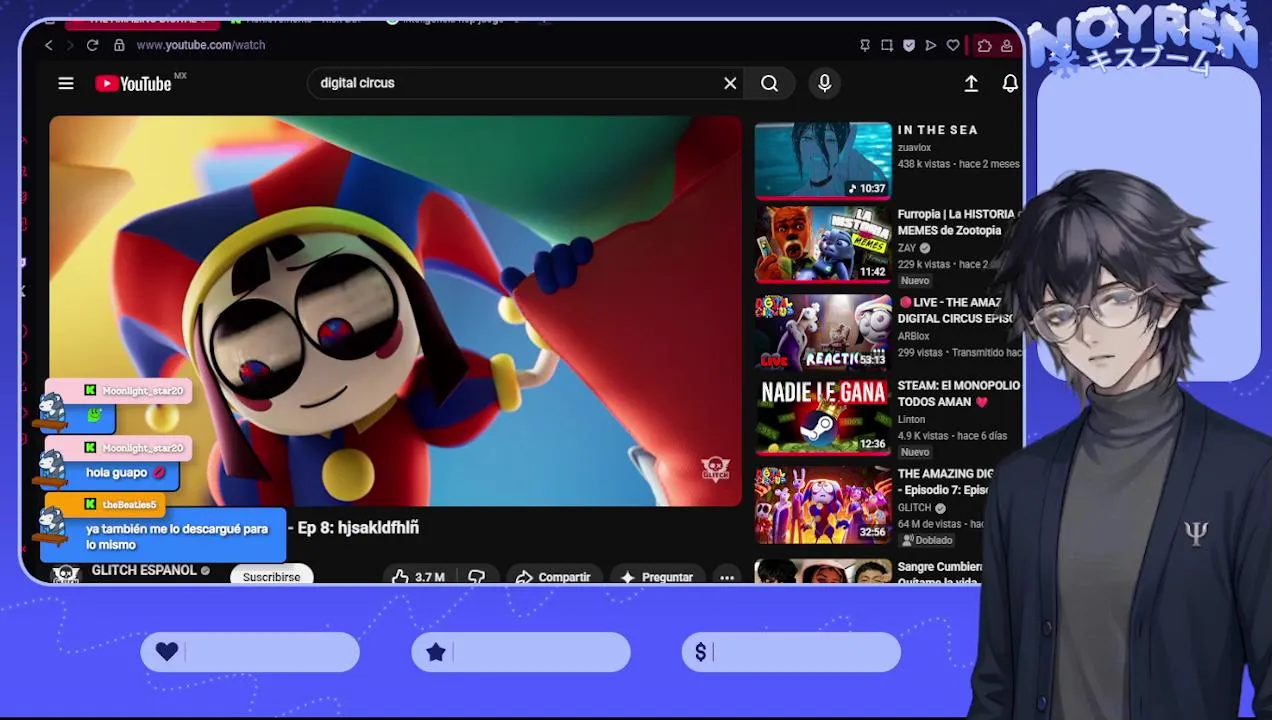Click the main video player
The width and height of the screenshot is (1272, 720).
pyautogui.click(x=396, y=311)
